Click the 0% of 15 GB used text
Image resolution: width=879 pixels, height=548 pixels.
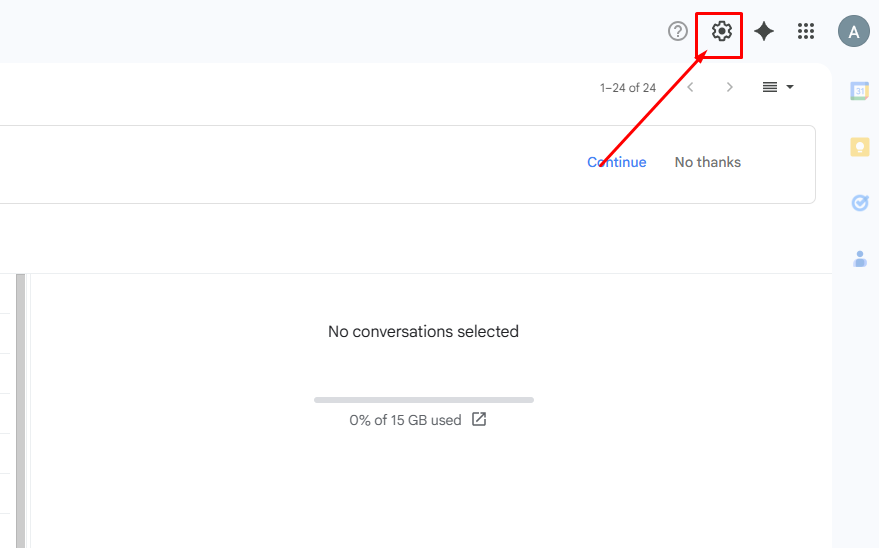405,421
